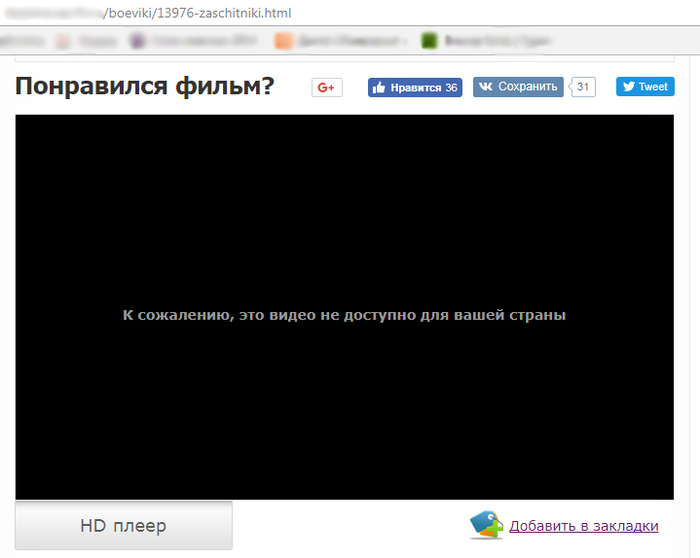700x558 pixels.
Task: Click the VK share counter showing 31
Action: [x=584, y=87]
